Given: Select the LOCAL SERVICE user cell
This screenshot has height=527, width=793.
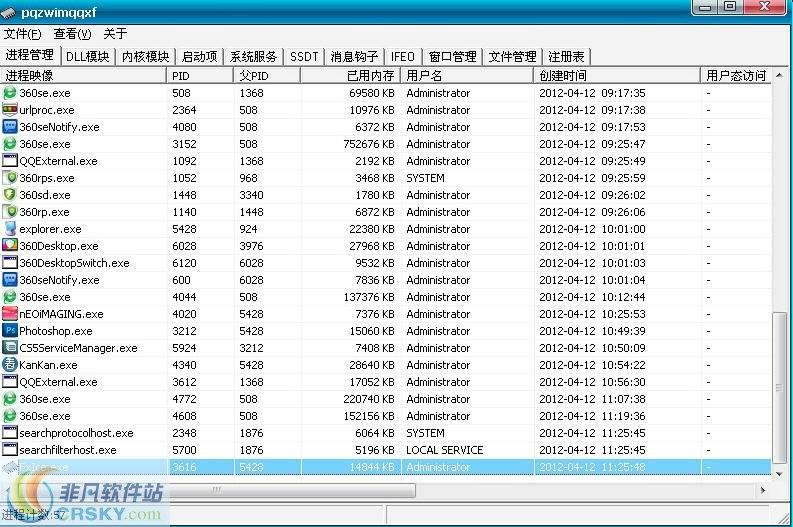Looking at the screenshot, I should (x=445, y=450).
